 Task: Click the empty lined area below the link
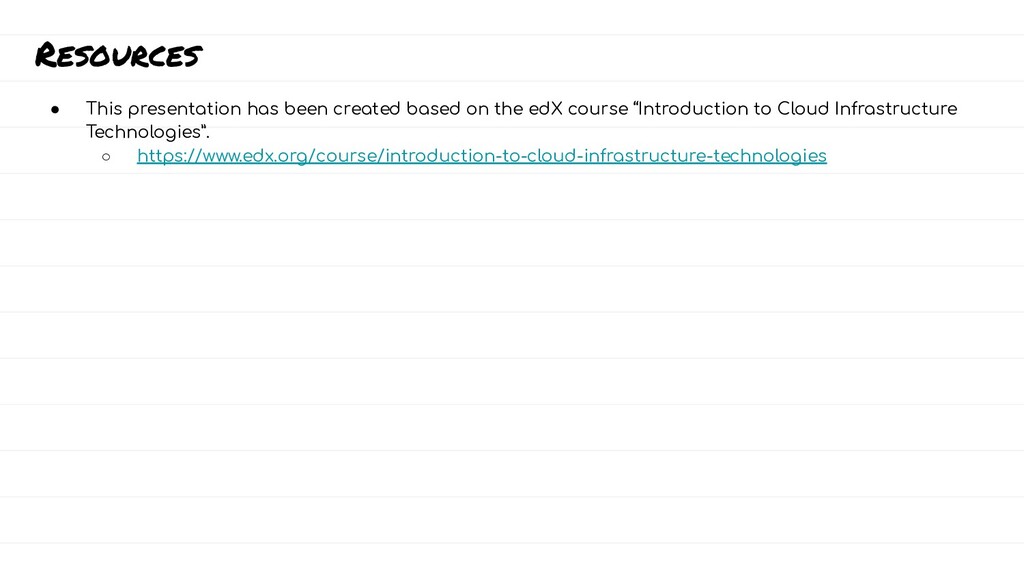(x=512, y=366)
